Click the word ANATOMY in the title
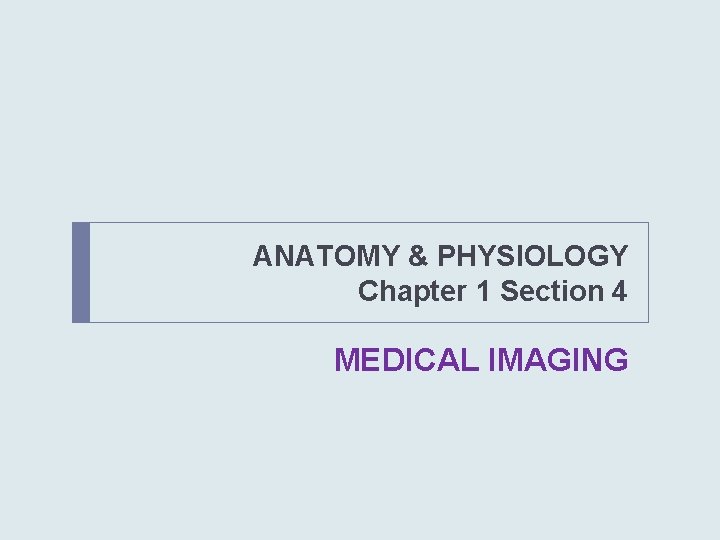The width and height of the screenshot is (720, 540). (326, 256)
